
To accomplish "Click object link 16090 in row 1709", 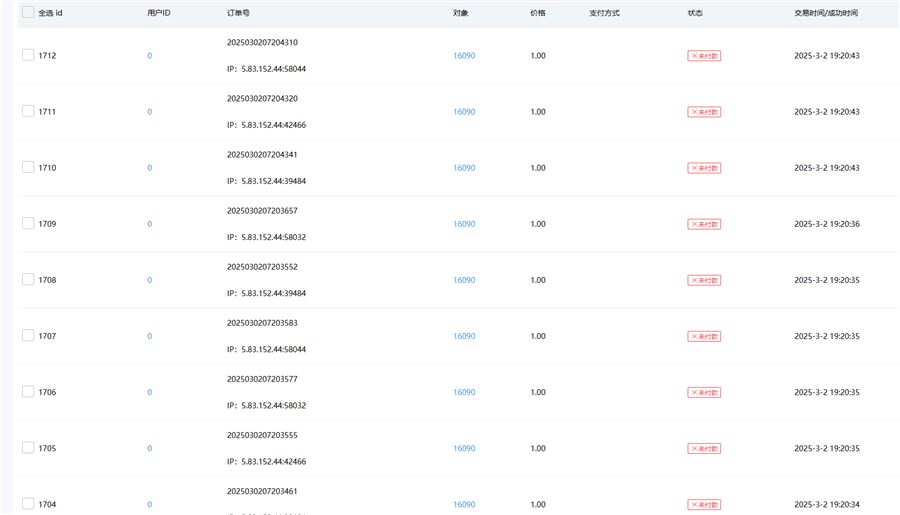I will pyautogui.click(x=464, y=224).
